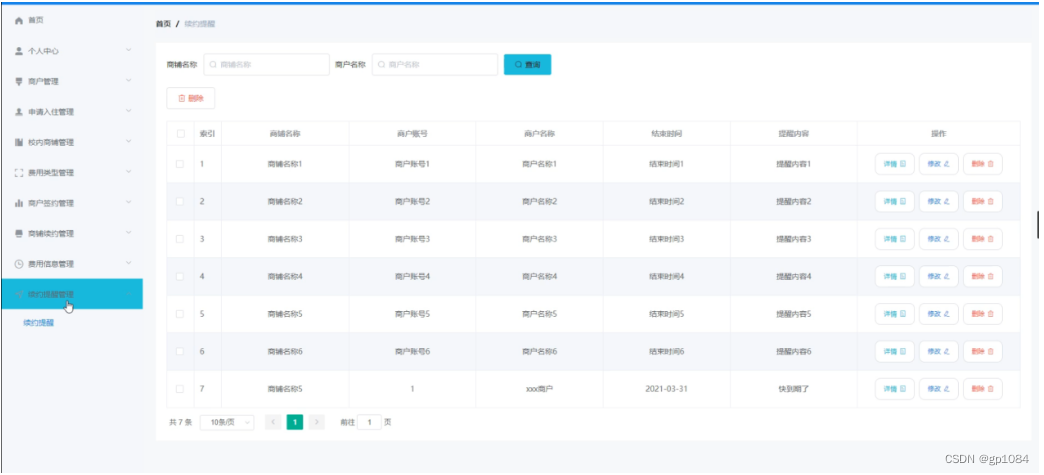Screen dimensions: 1044x475
Task: Click the blue 查询 search button
Action: pyautogui.click(x=527, y=65)
